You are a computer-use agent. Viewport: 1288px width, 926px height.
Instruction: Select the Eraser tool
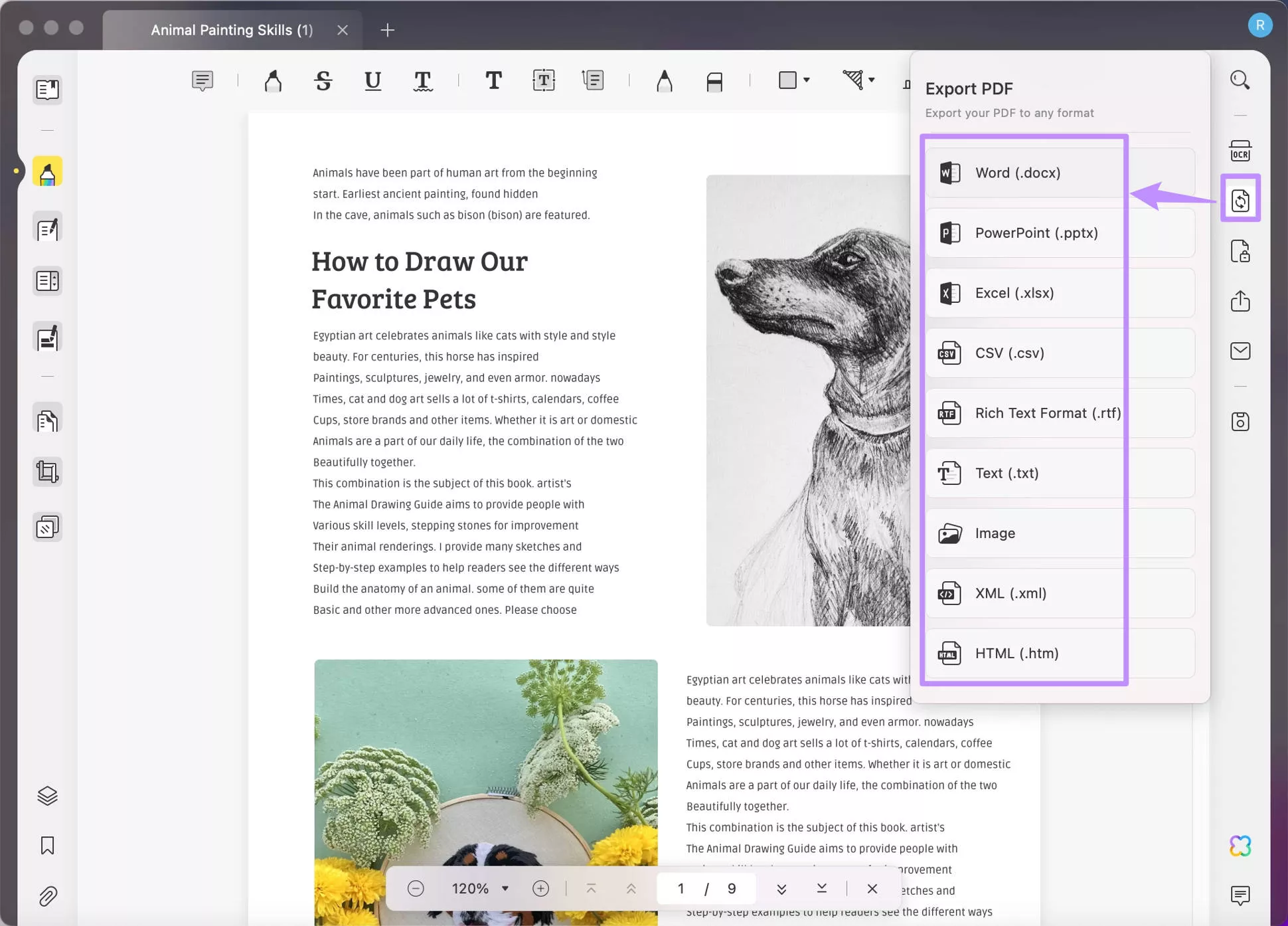click(714, 80)
